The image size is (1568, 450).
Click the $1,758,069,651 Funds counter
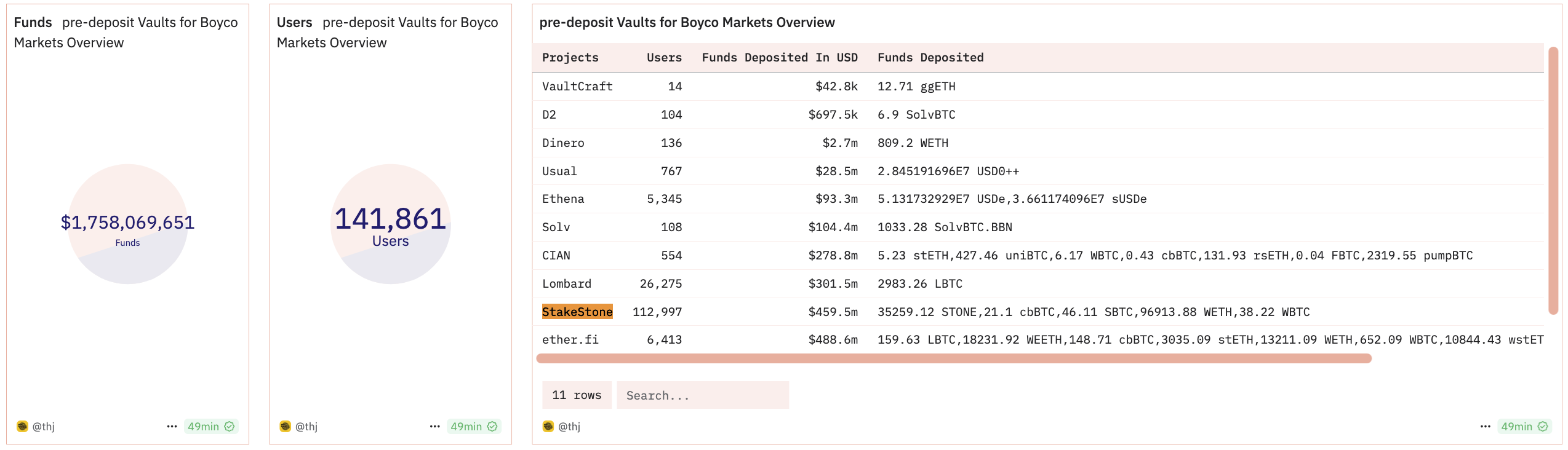point(127,222)
